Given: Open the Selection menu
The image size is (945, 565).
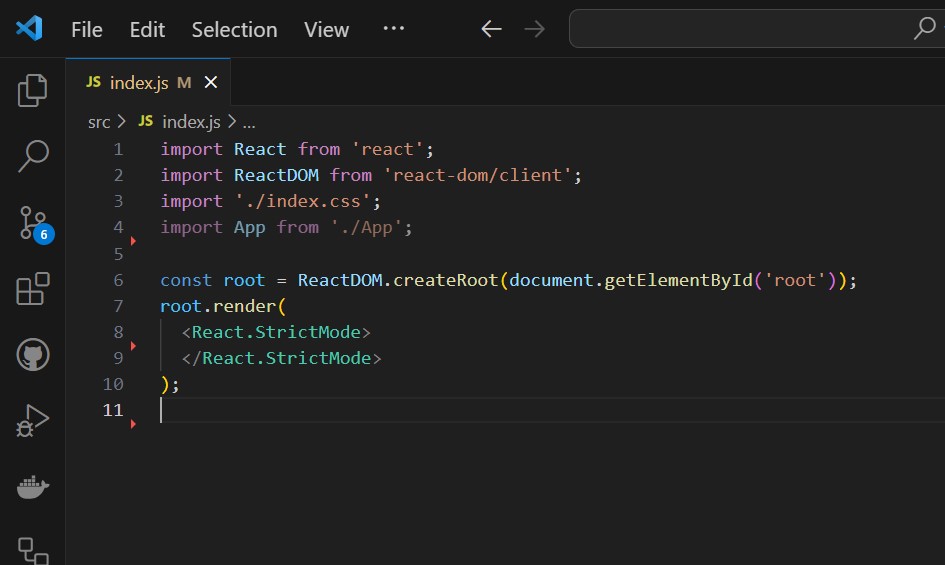Looking at the screenshot, I should click(x=234, y=30).
